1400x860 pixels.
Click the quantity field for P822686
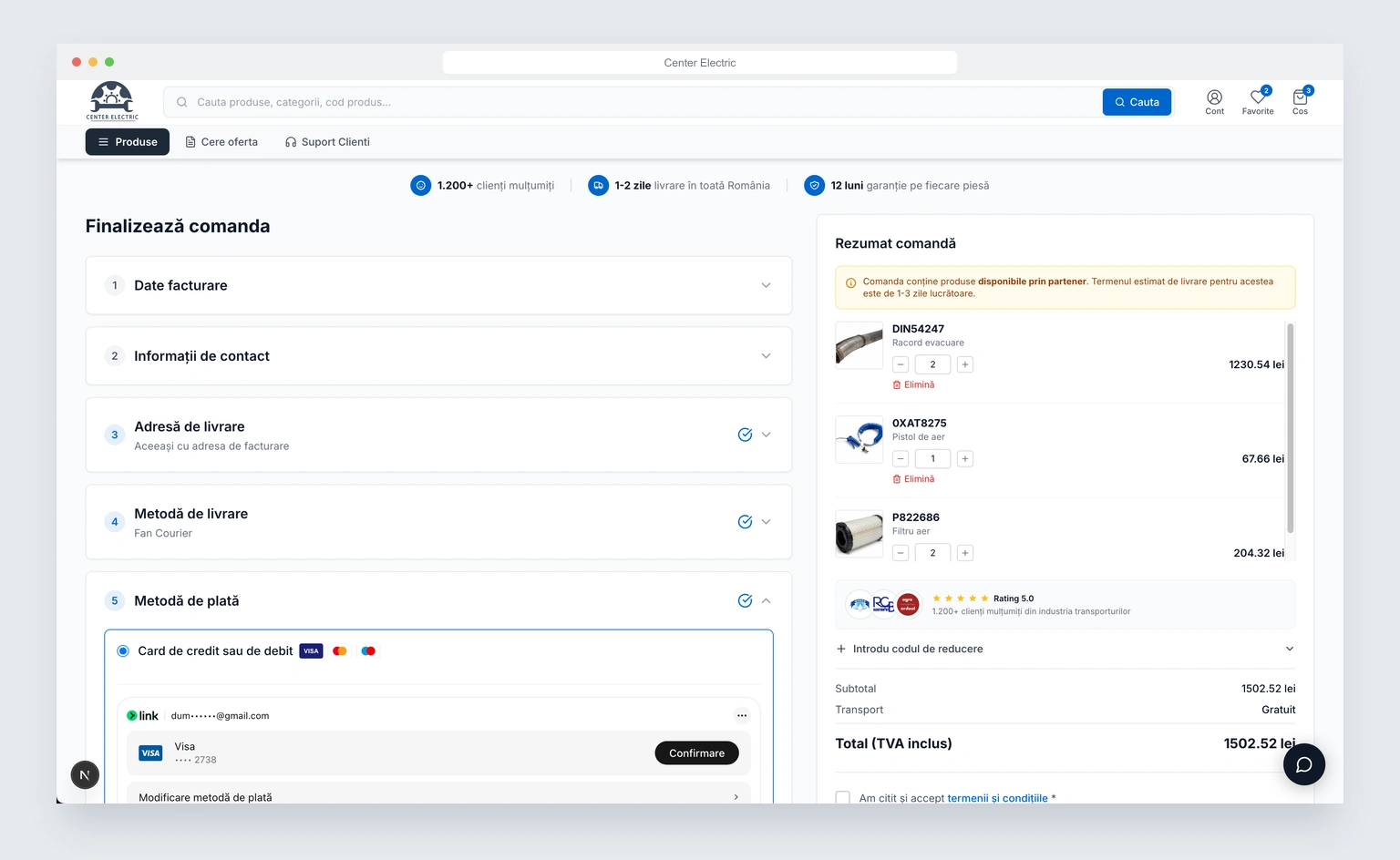pos(932,553)
